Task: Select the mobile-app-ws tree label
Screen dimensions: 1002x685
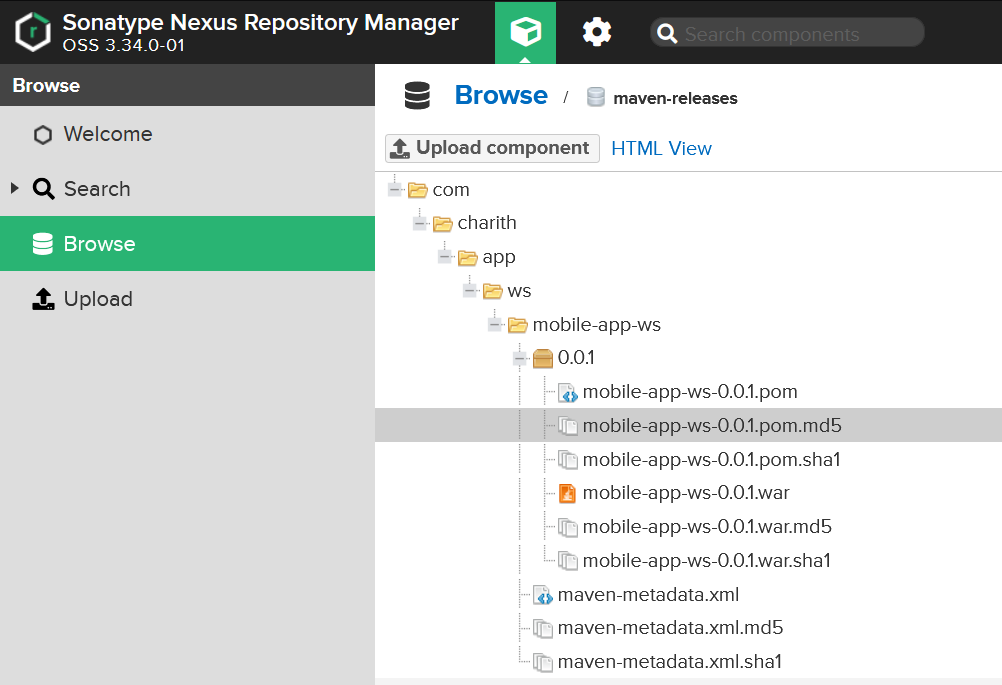Action: [x=597, y=325]
